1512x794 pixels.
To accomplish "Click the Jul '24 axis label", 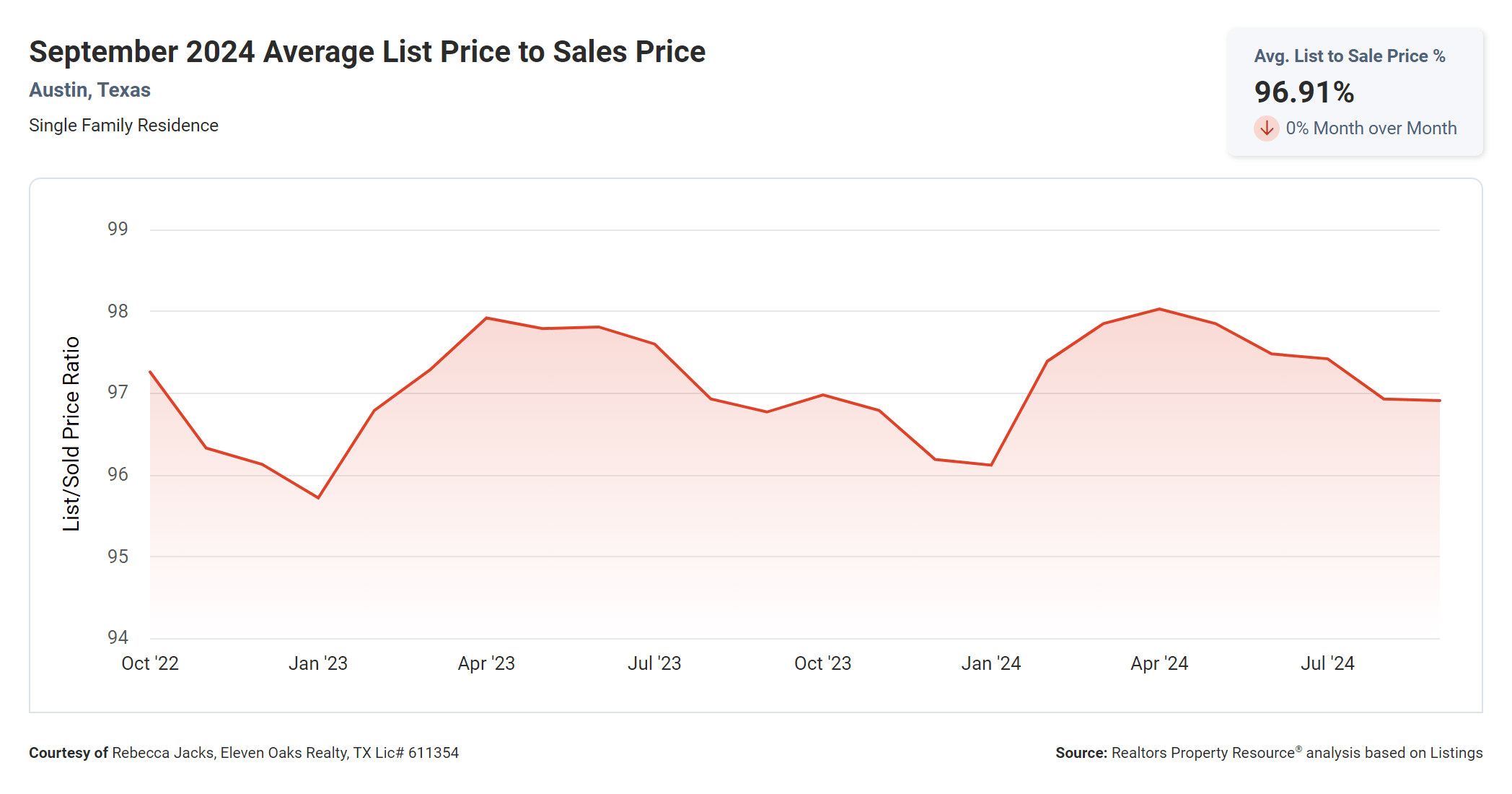I will point(1327,663).
